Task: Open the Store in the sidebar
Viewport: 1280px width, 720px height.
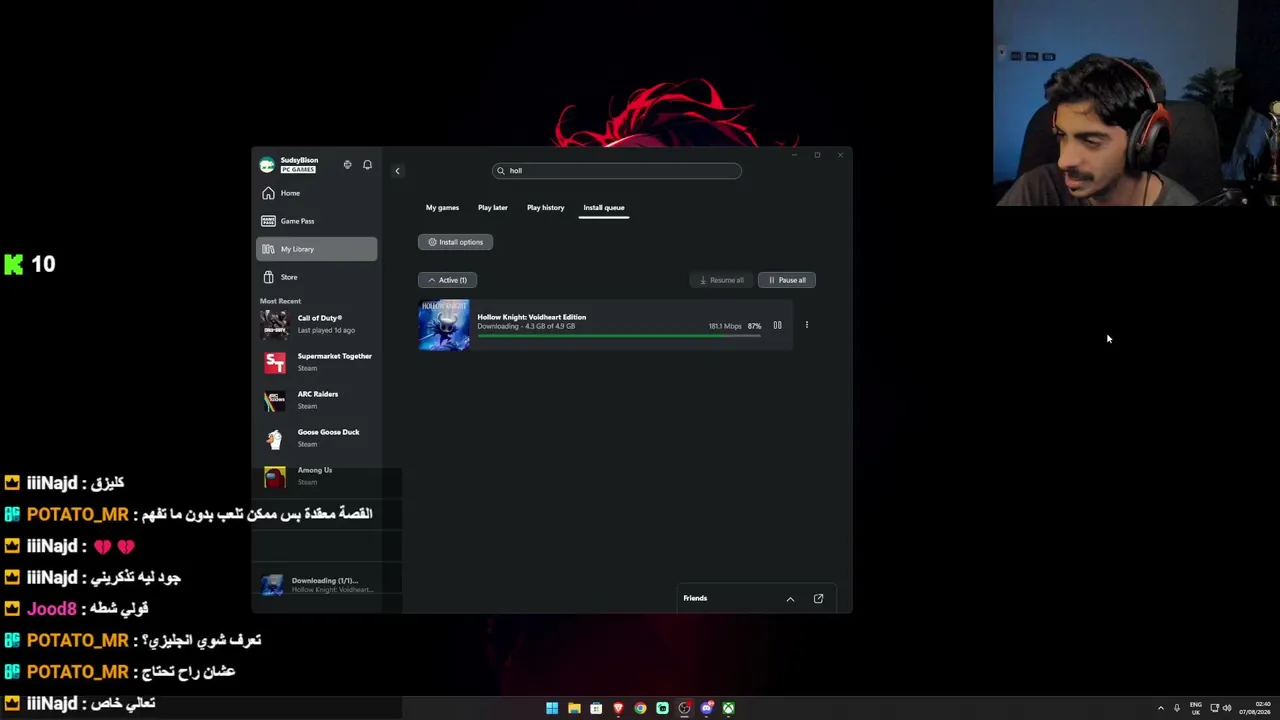Action: pyautogui.click(x=317, y=277)
